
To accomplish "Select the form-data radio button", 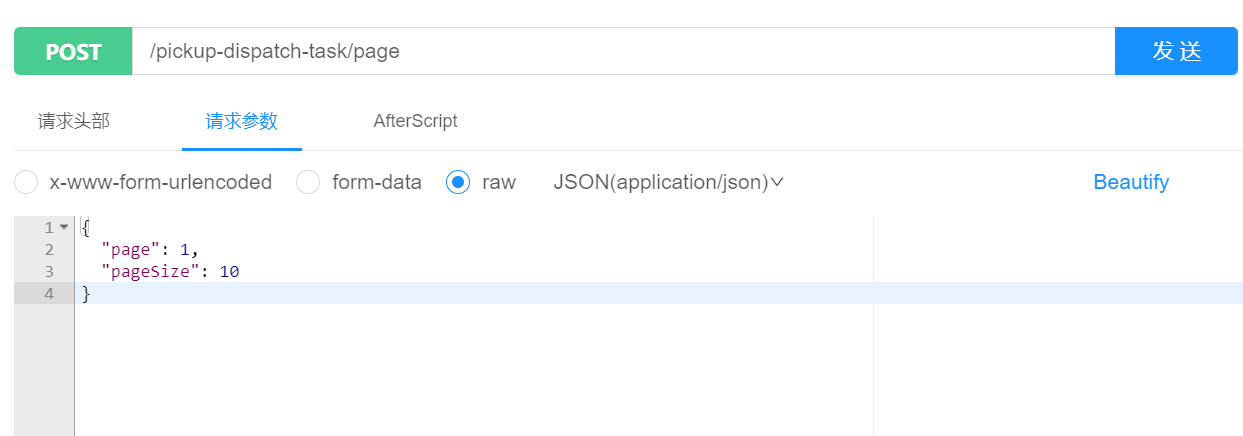I will (309, 182).
